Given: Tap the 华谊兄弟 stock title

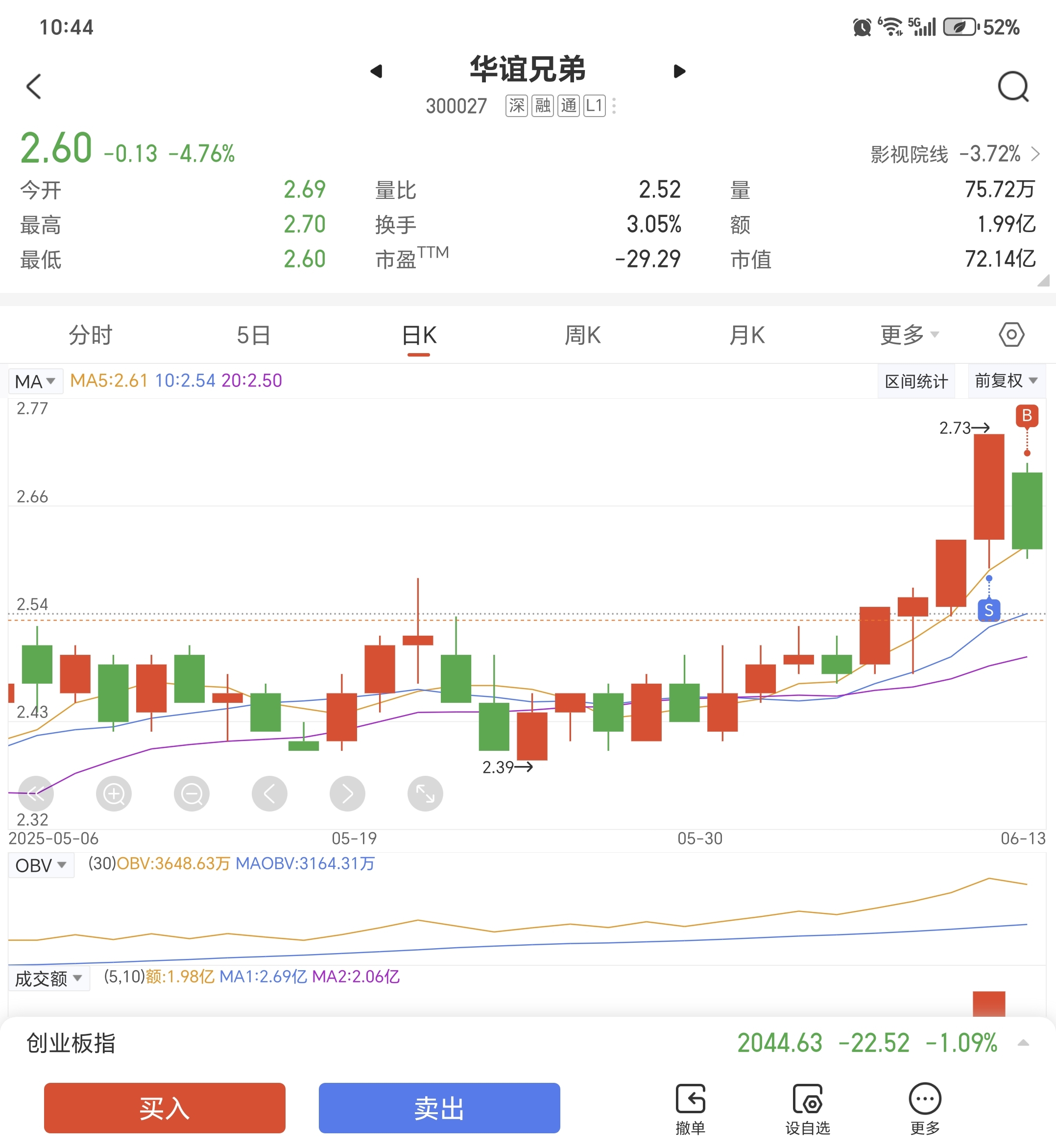Looking at the screenshot, I should [528, 69].
